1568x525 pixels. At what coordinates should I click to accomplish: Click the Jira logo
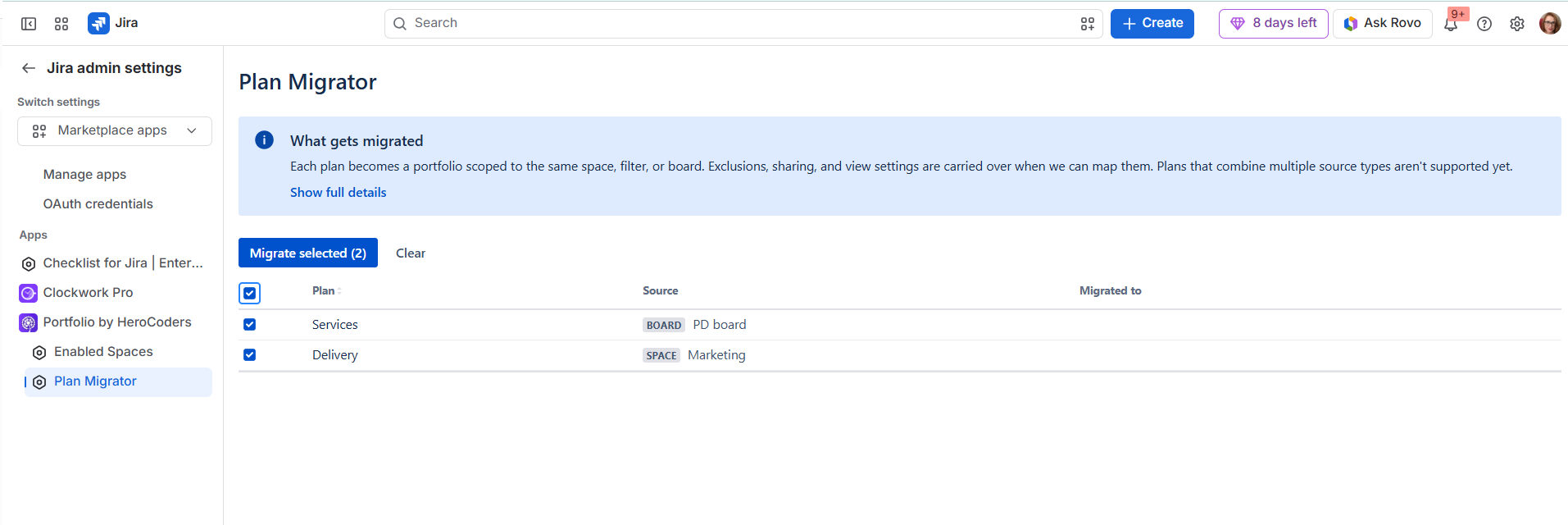pyautogui.click(x=98, y=23)
